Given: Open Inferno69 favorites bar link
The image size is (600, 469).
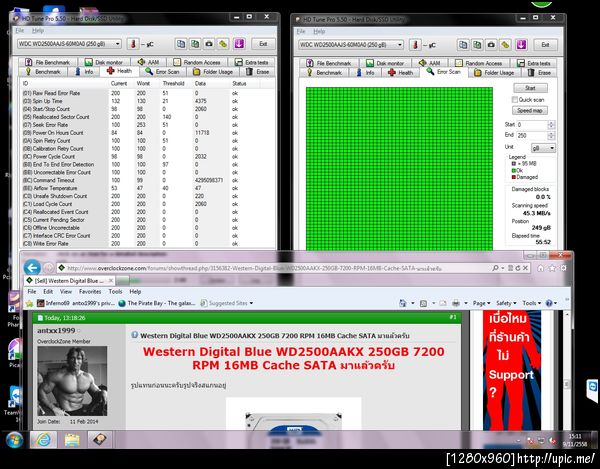Looking at the screenshot, I should click(75, 303).
